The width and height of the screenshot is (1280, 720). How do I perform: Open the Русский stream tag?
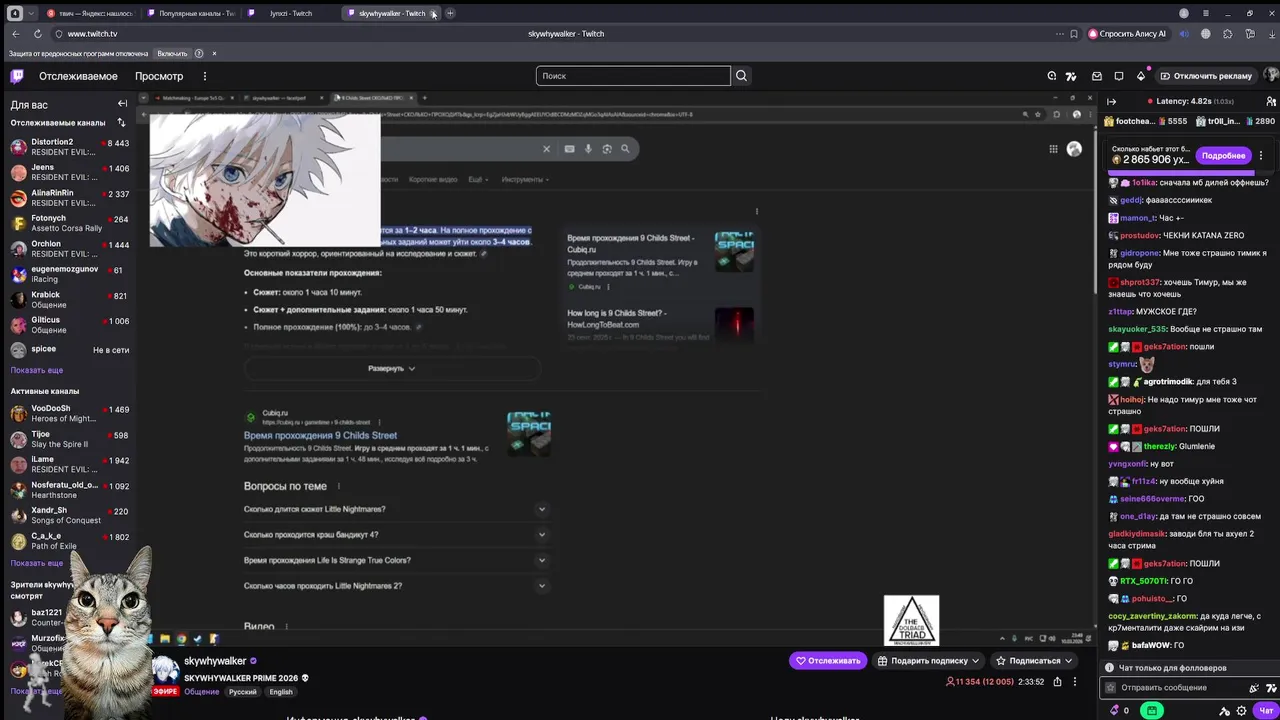pyautogui.click(x=242, y=692)
